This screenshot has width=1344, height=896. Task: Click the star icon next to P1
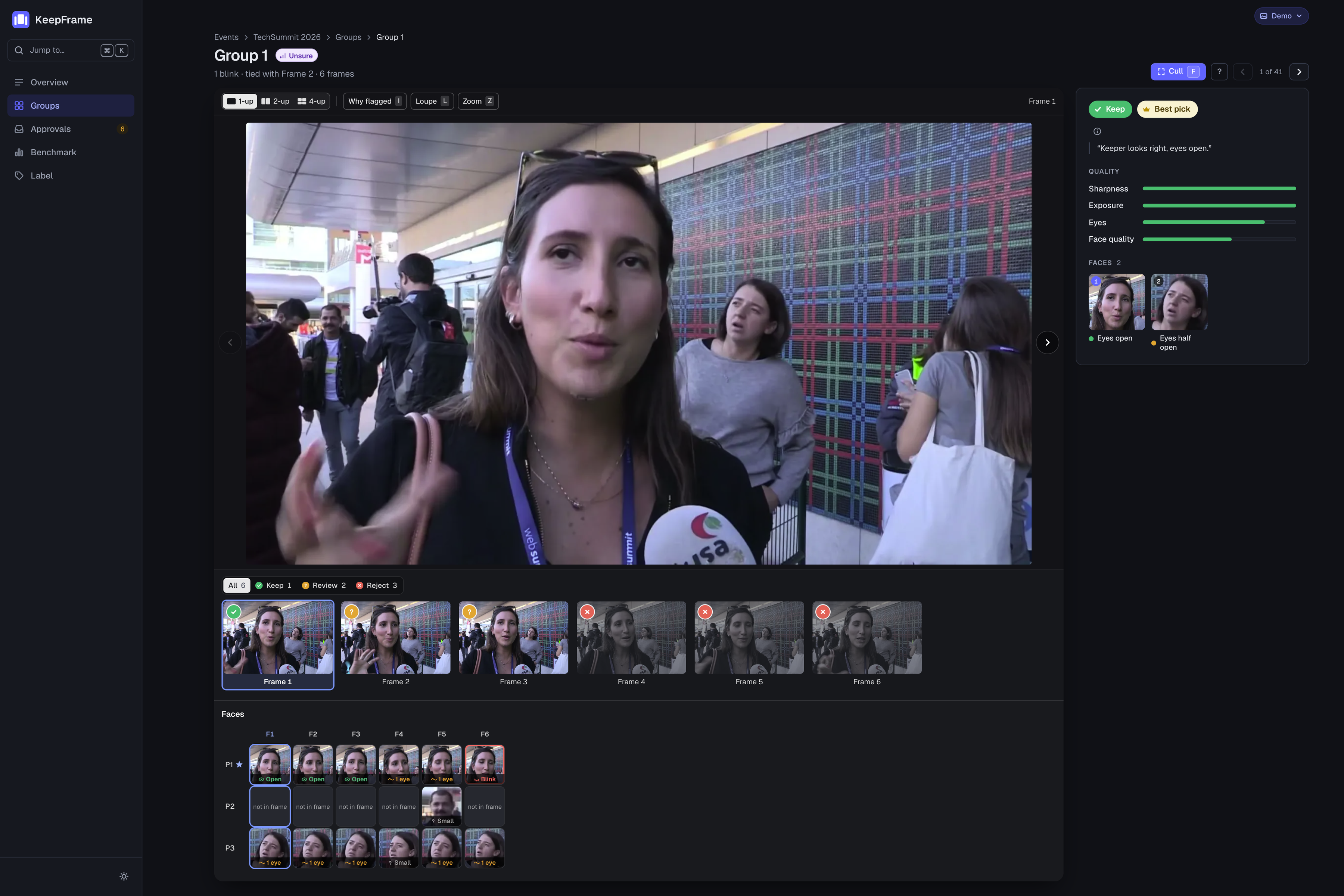tap(239, 765)
